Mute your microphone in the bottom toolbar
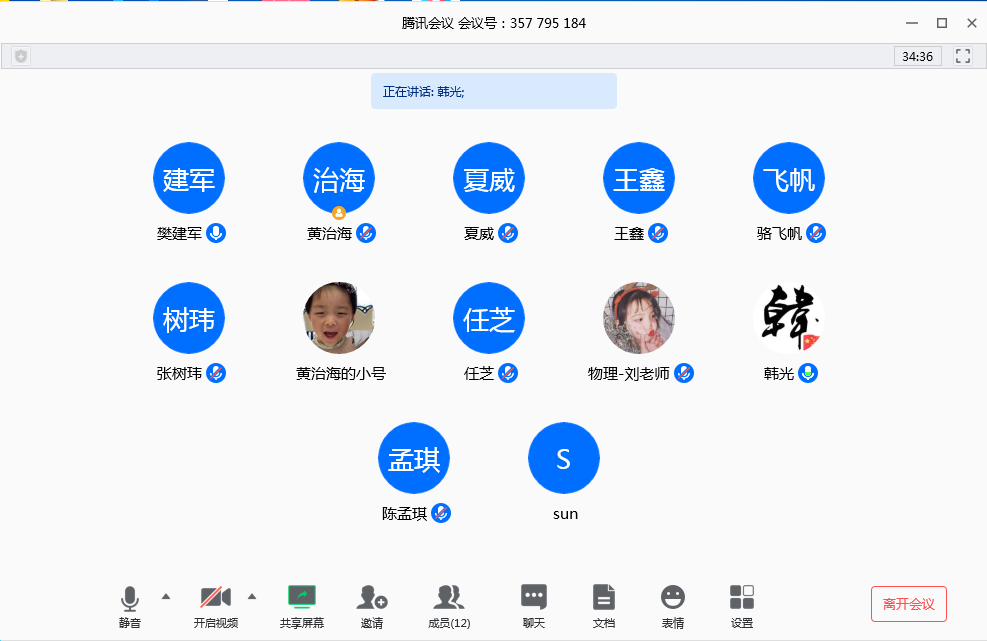987x641 pixels. pyautogui.click(x=130, y=606)
